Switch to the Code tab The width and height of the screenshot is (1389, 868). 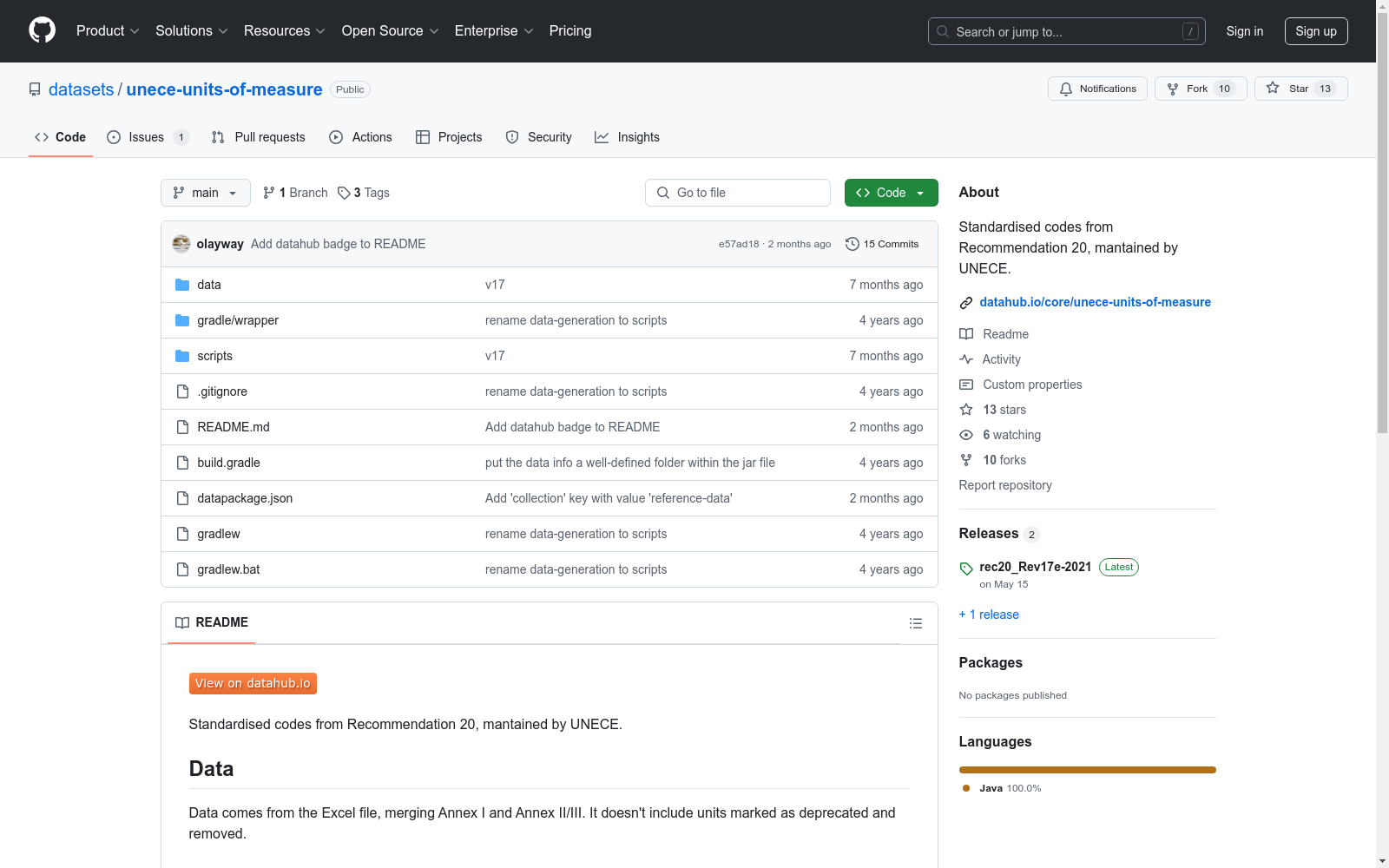coord(61,137)
